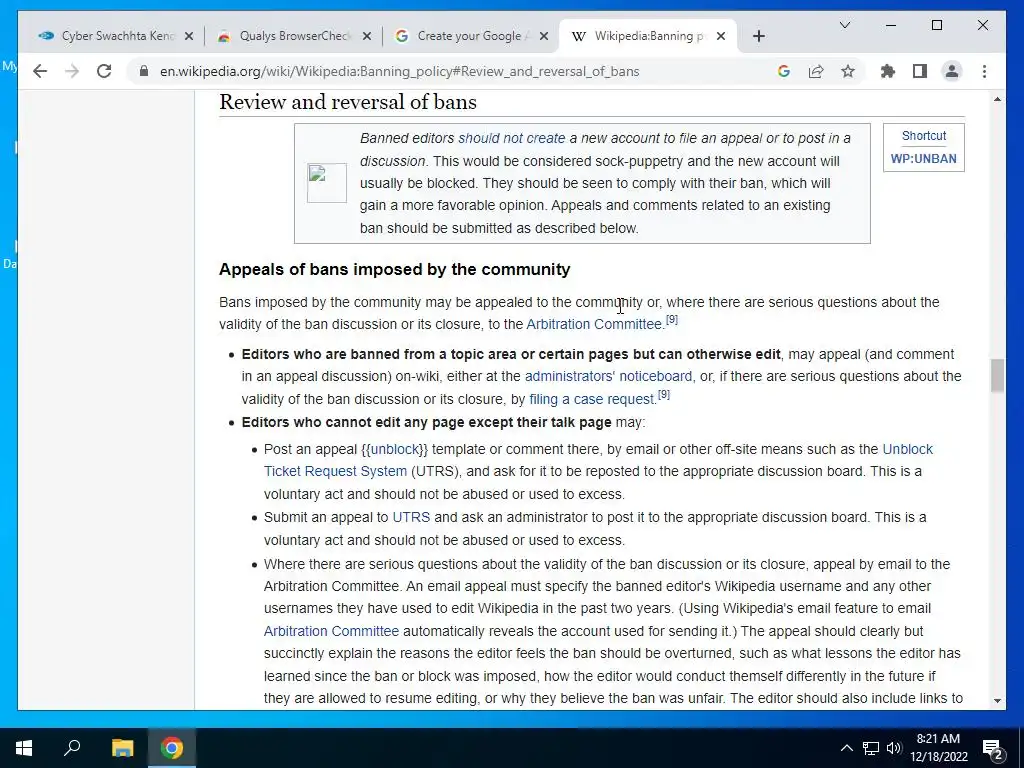Close the Create your Google Account tab
This screenshot has height=768, width=1024.
click(x=543, y=36)
